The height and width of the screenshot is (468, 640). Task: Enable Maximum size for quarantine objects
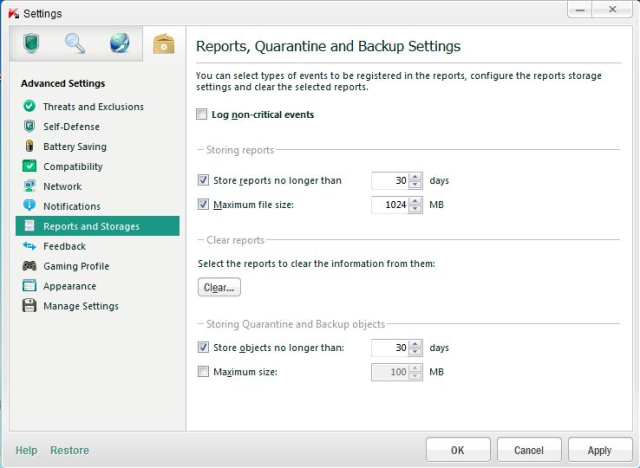(x=203, y=372)
